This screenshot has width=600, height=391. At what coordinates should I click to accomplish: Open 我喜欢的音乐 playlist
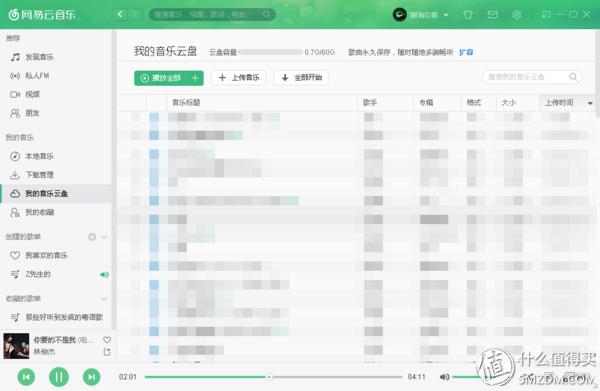(56, 255)
